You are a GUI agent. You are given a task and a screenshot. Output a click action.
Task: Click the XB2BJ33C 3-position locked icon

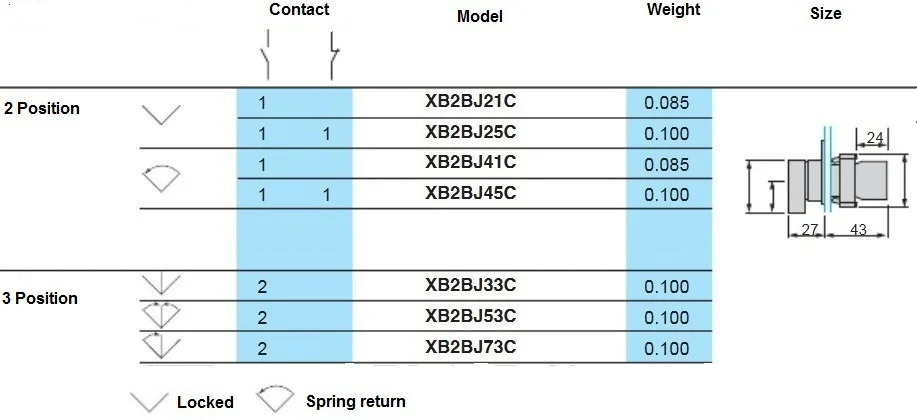(161, 285)
